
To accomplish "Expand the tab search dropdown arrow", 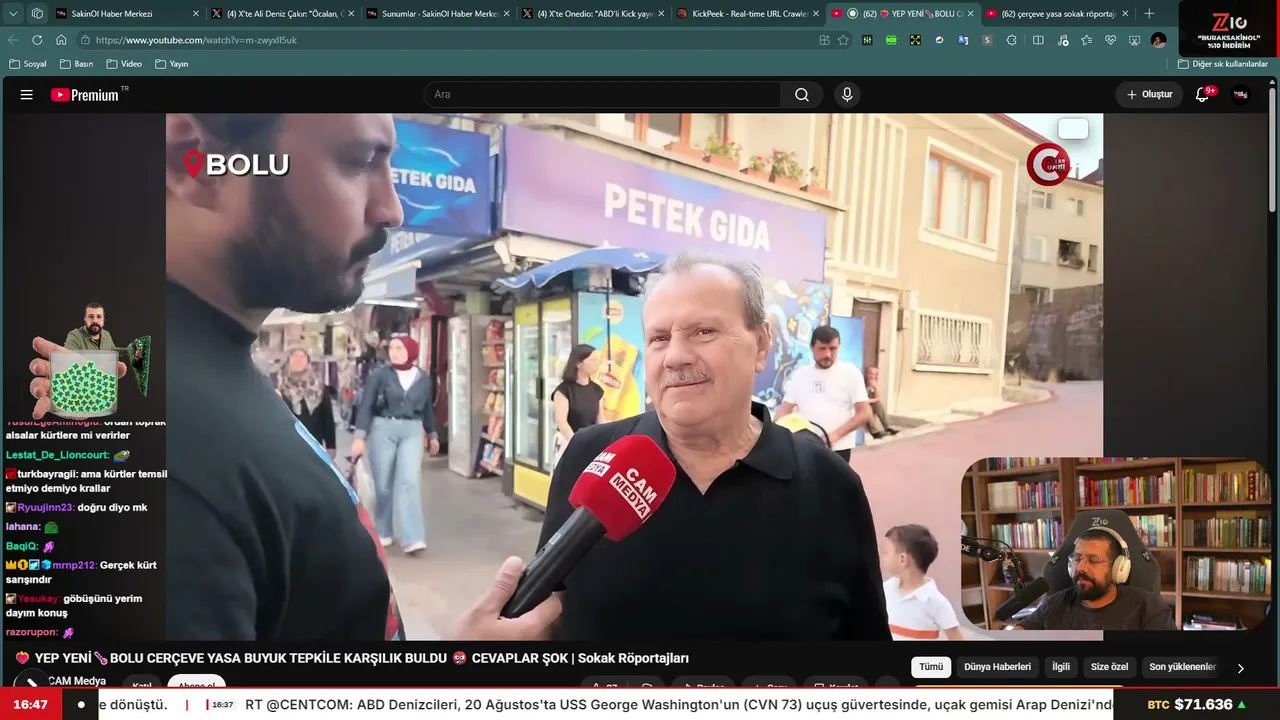I will [13, 14].
